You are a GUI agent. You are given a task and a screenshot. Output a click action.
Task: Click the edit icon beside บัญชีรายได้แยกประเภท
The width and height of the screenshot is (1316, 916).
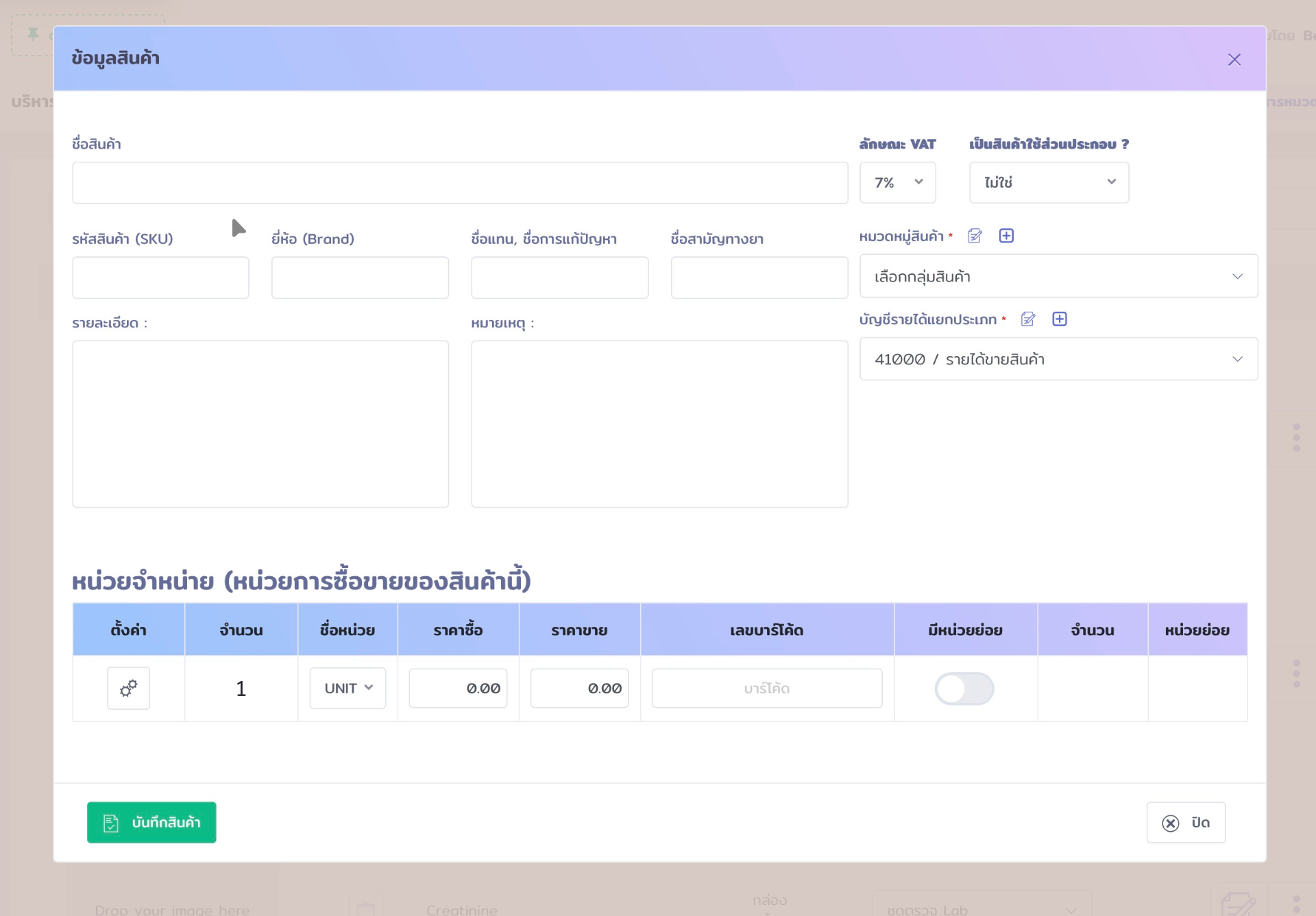tap(1027, 319)
